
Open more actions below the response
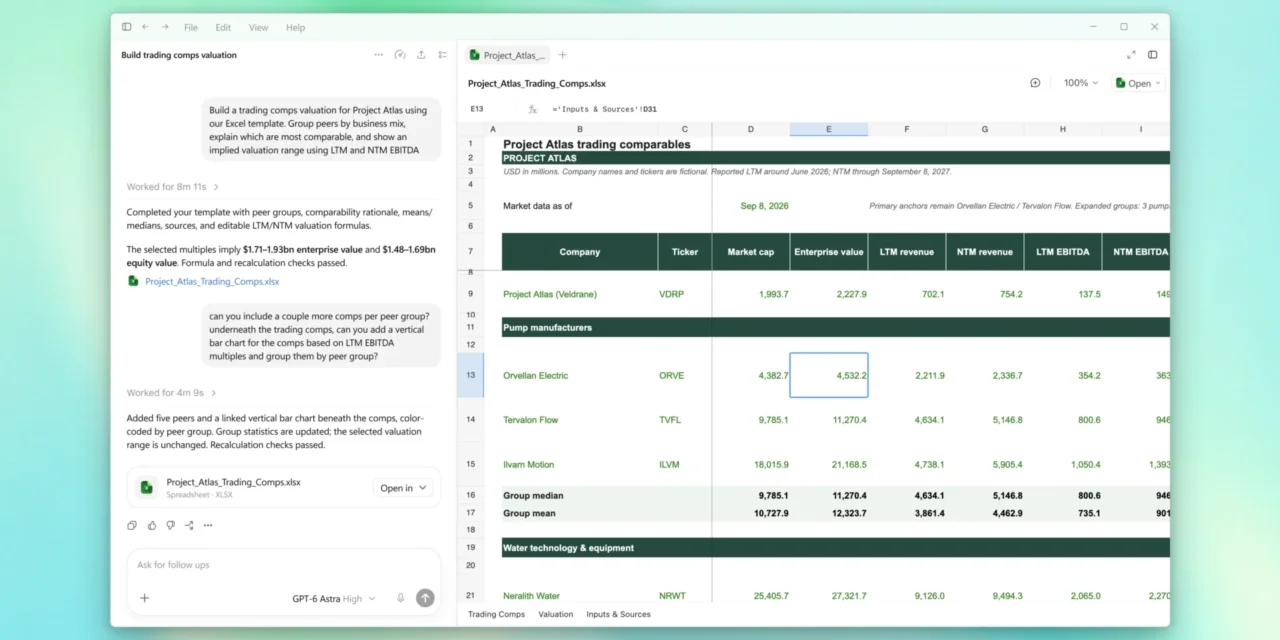(208, 525)
